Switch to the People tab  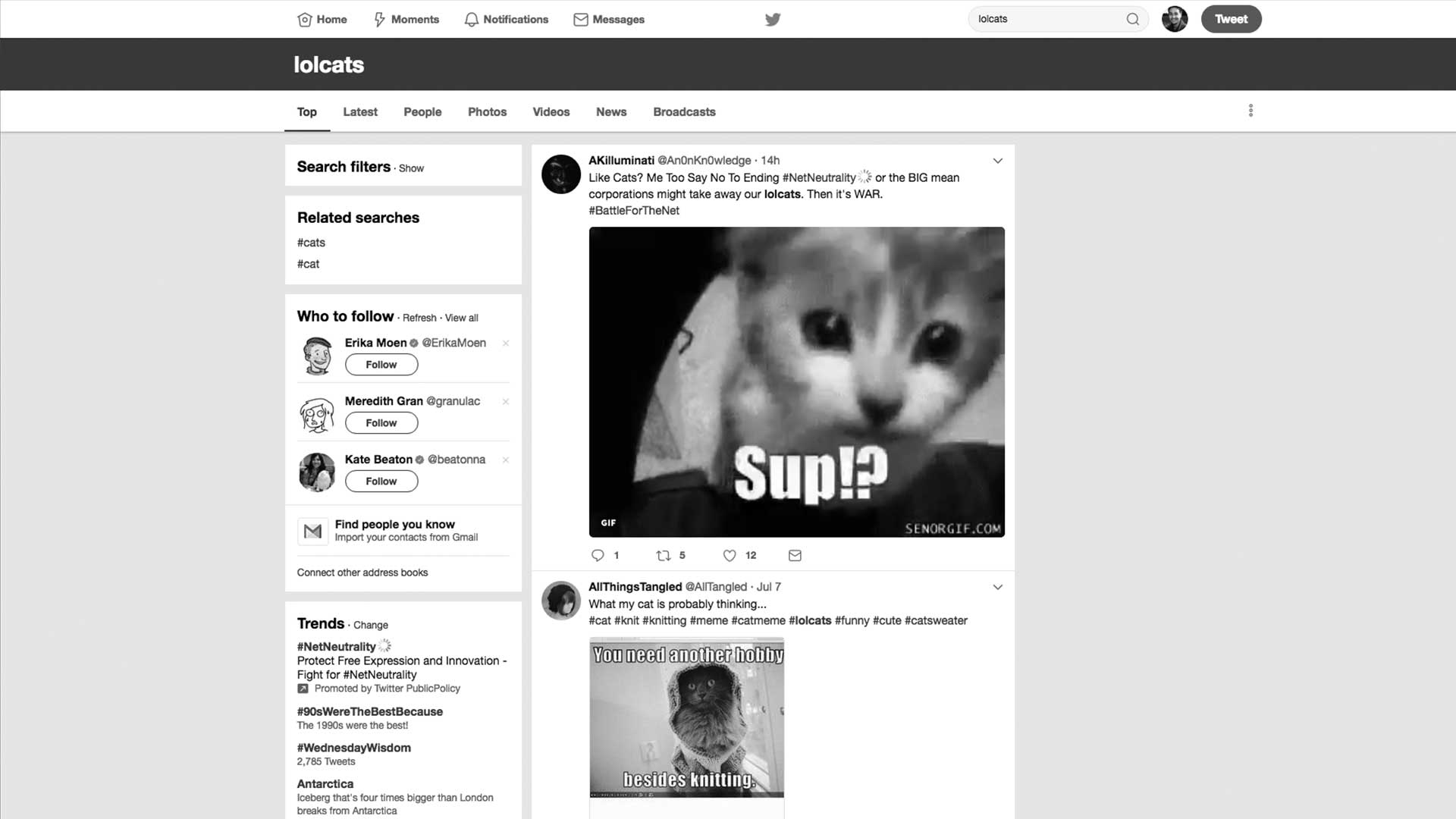(x=422, y=111)
